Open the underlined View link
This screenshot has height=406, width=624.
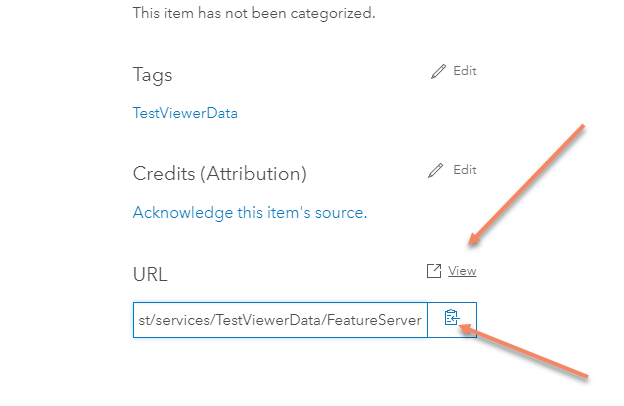[x=462, y=271]
